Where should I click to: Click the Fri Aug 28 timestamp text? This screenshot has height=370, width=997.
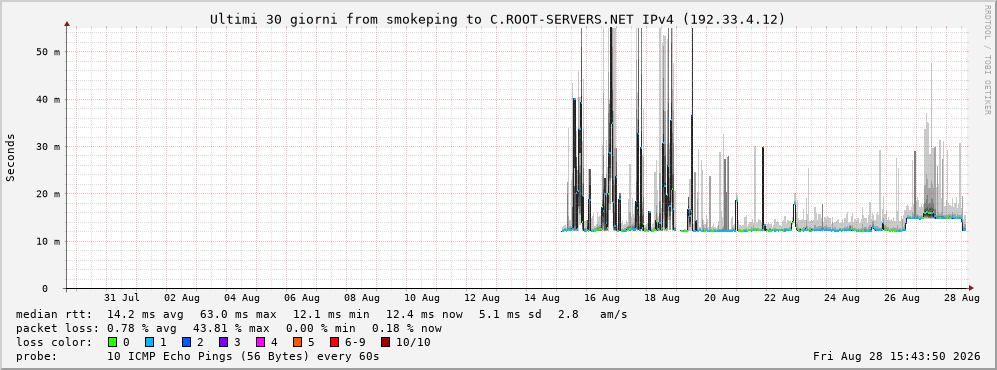897,357
